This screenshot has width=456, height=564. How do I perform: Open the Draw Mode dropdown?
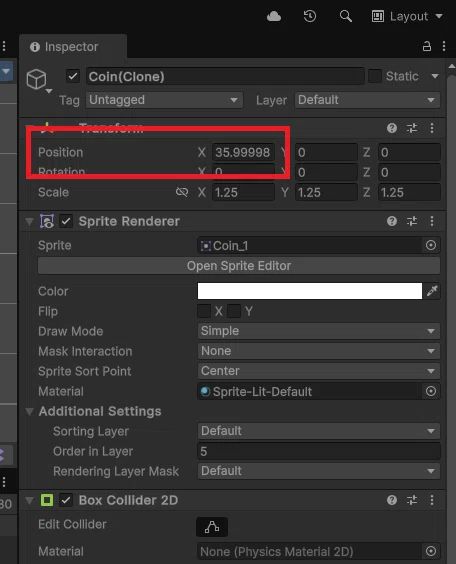319,331
